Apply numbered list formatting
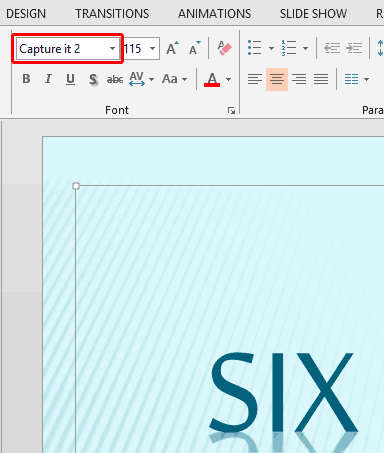 coord(289,48)
